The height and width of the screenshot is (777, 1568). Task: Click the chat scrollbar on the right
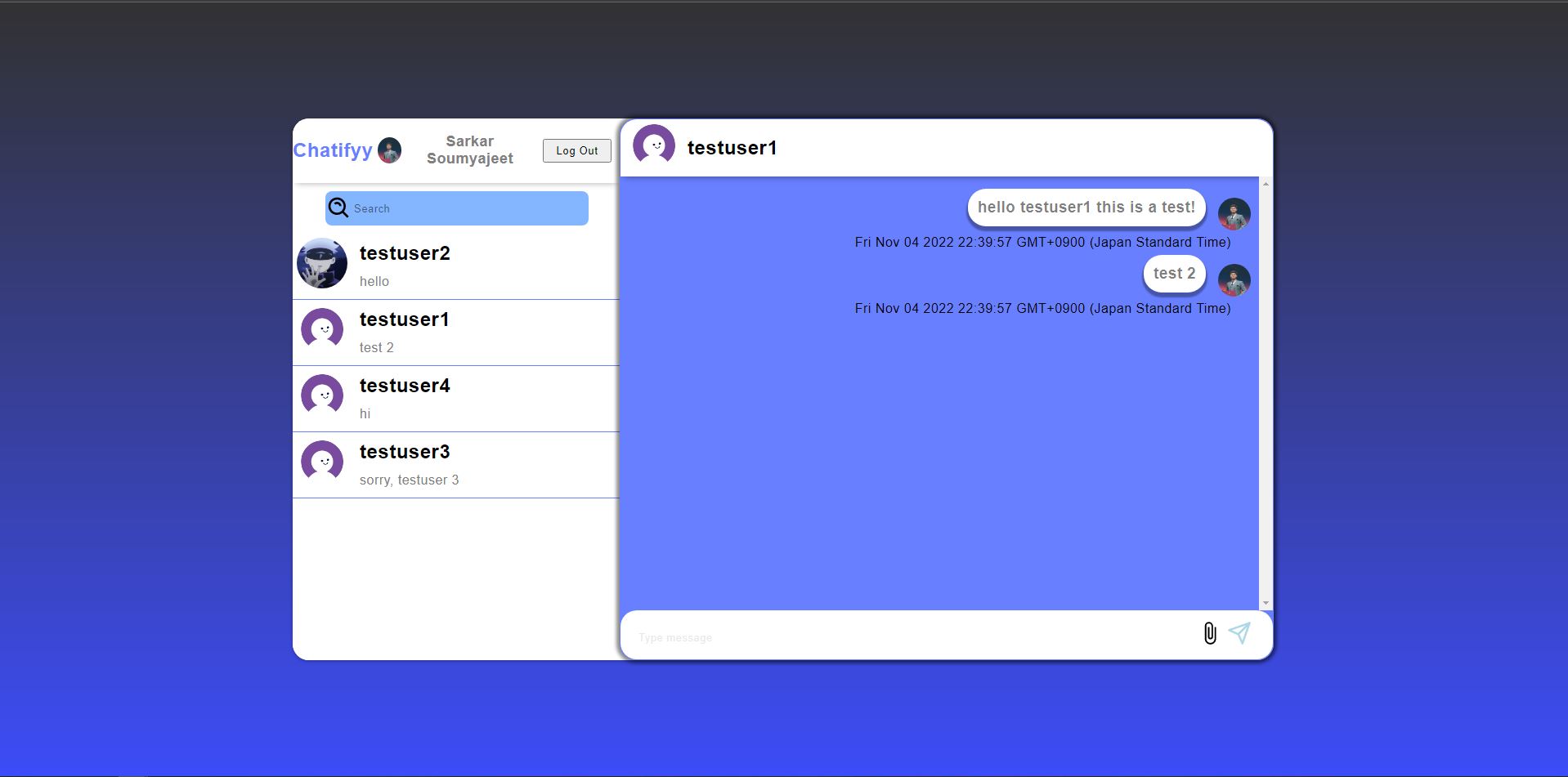coord(1266,392)
